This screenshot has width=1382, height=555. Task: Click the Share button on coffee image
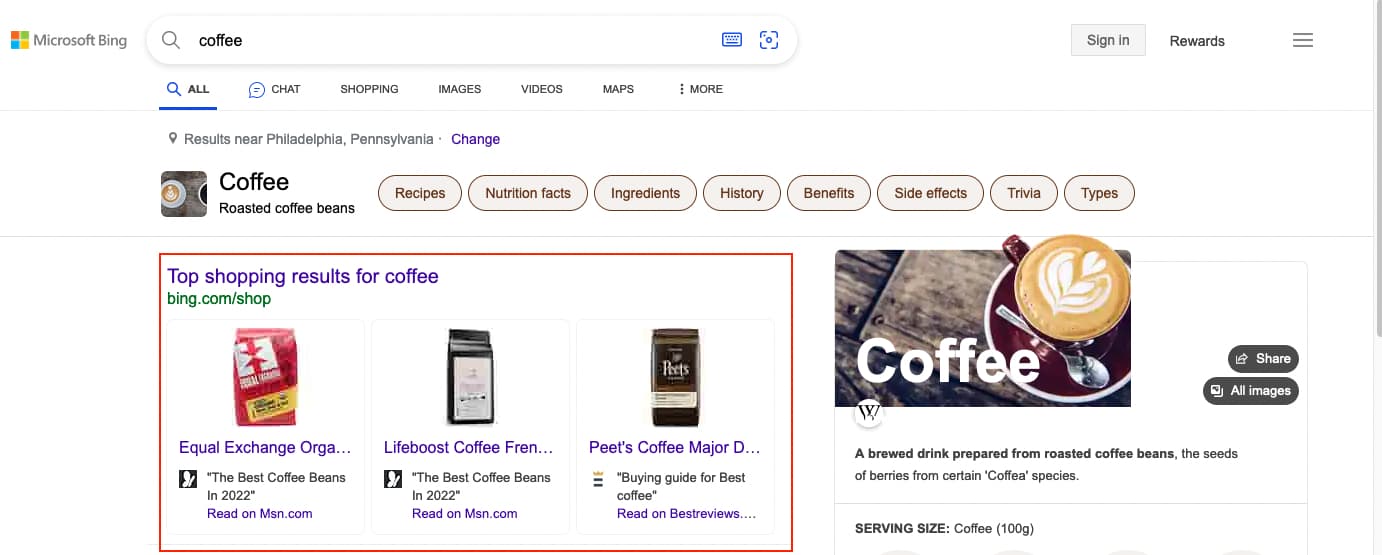(x=1263, y=358)
